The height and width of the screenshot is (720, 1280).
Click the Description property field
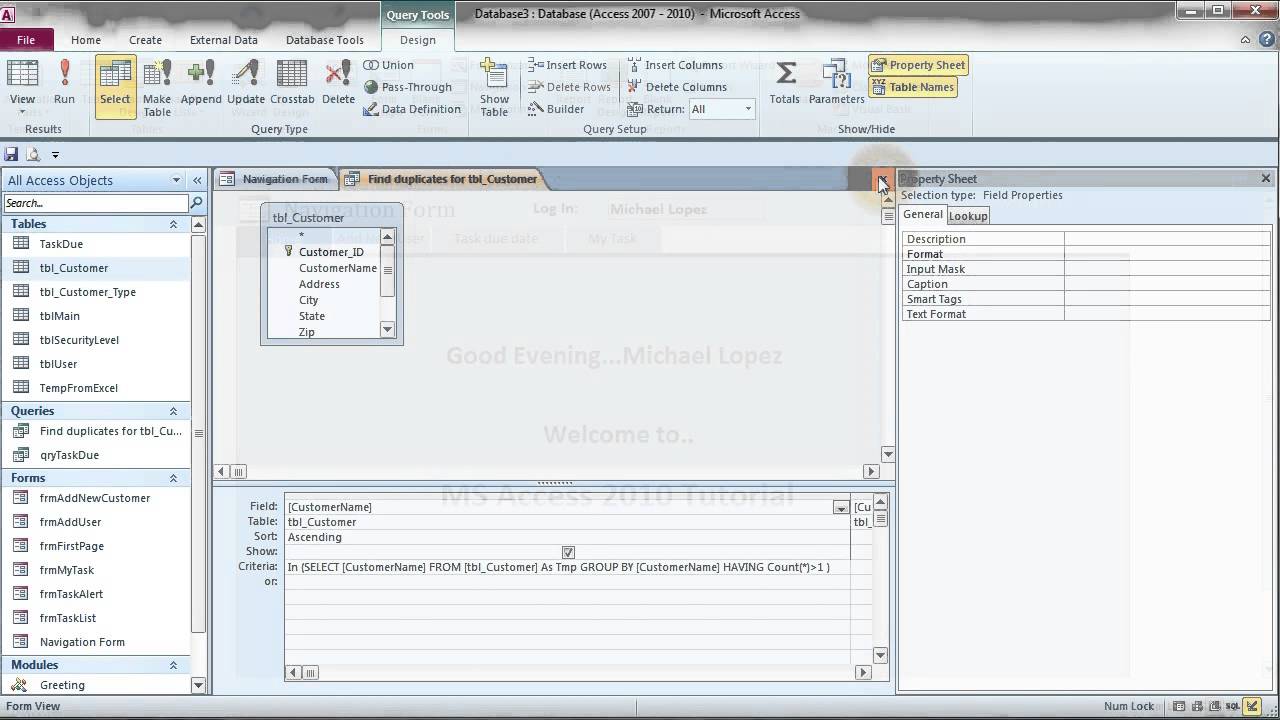(1167, 239)
